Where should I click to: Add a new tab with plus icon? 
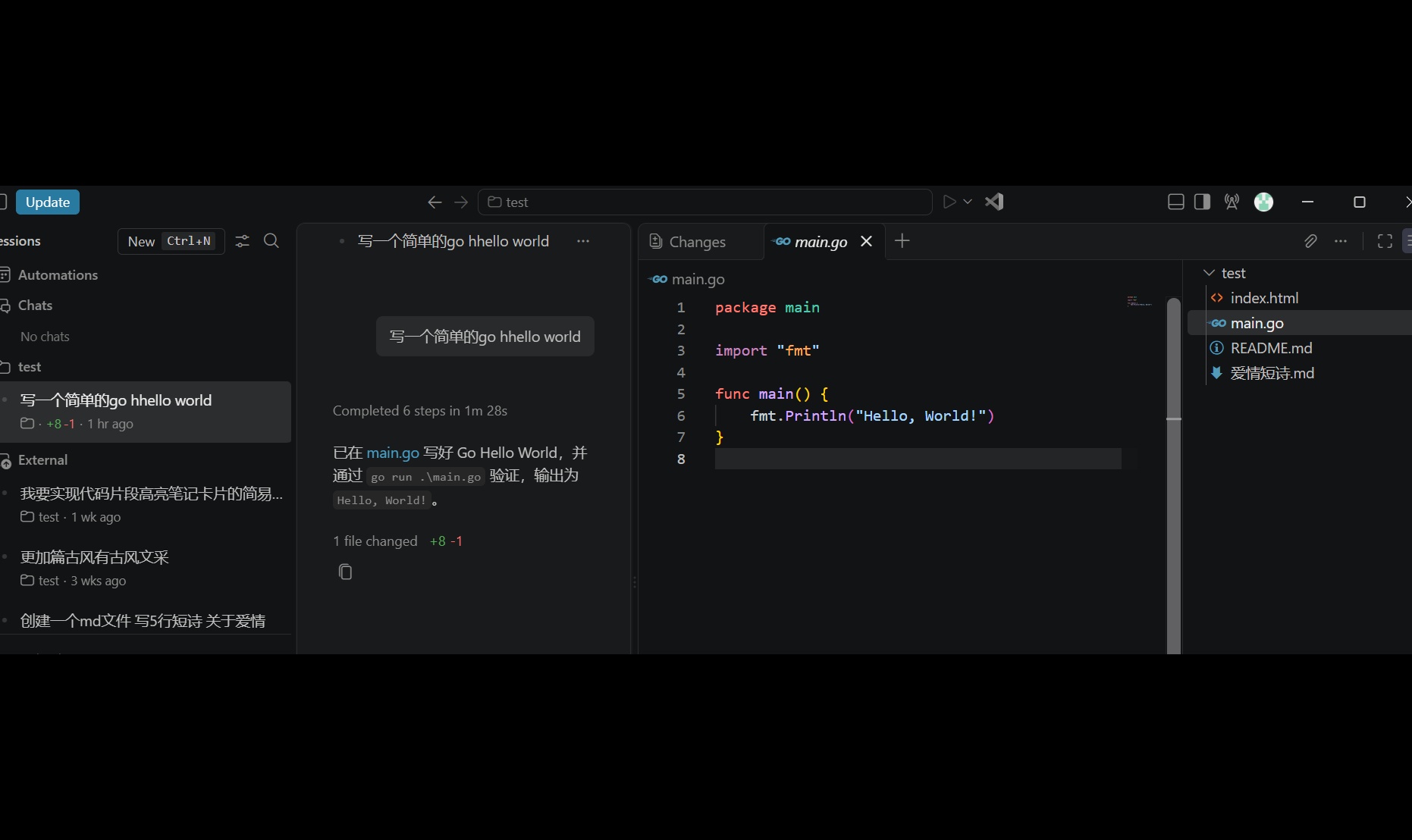tap(902, 241)
